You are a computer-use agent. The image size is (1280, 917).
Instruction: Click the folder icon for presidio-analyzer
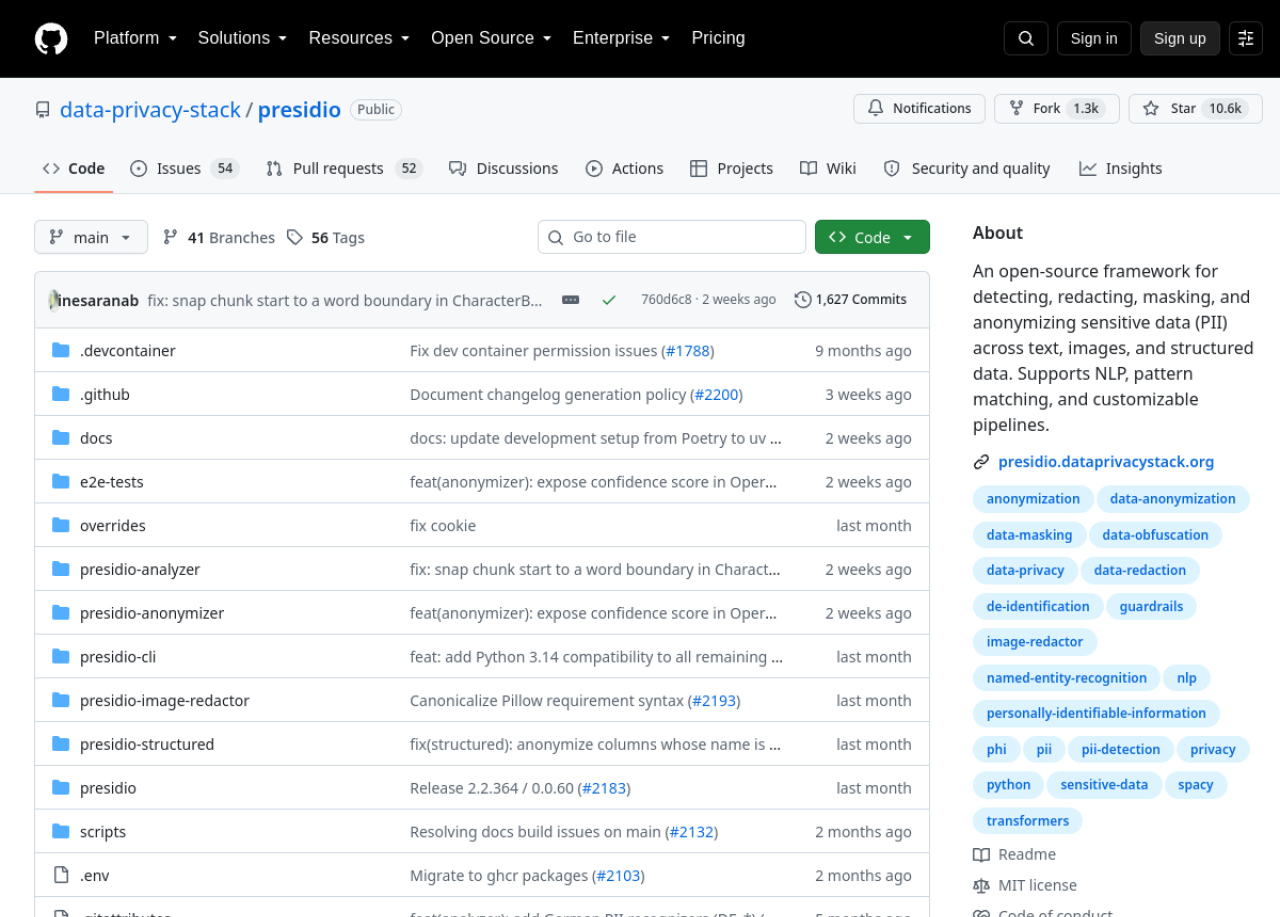pyautogui.click(x=61, y=569)
